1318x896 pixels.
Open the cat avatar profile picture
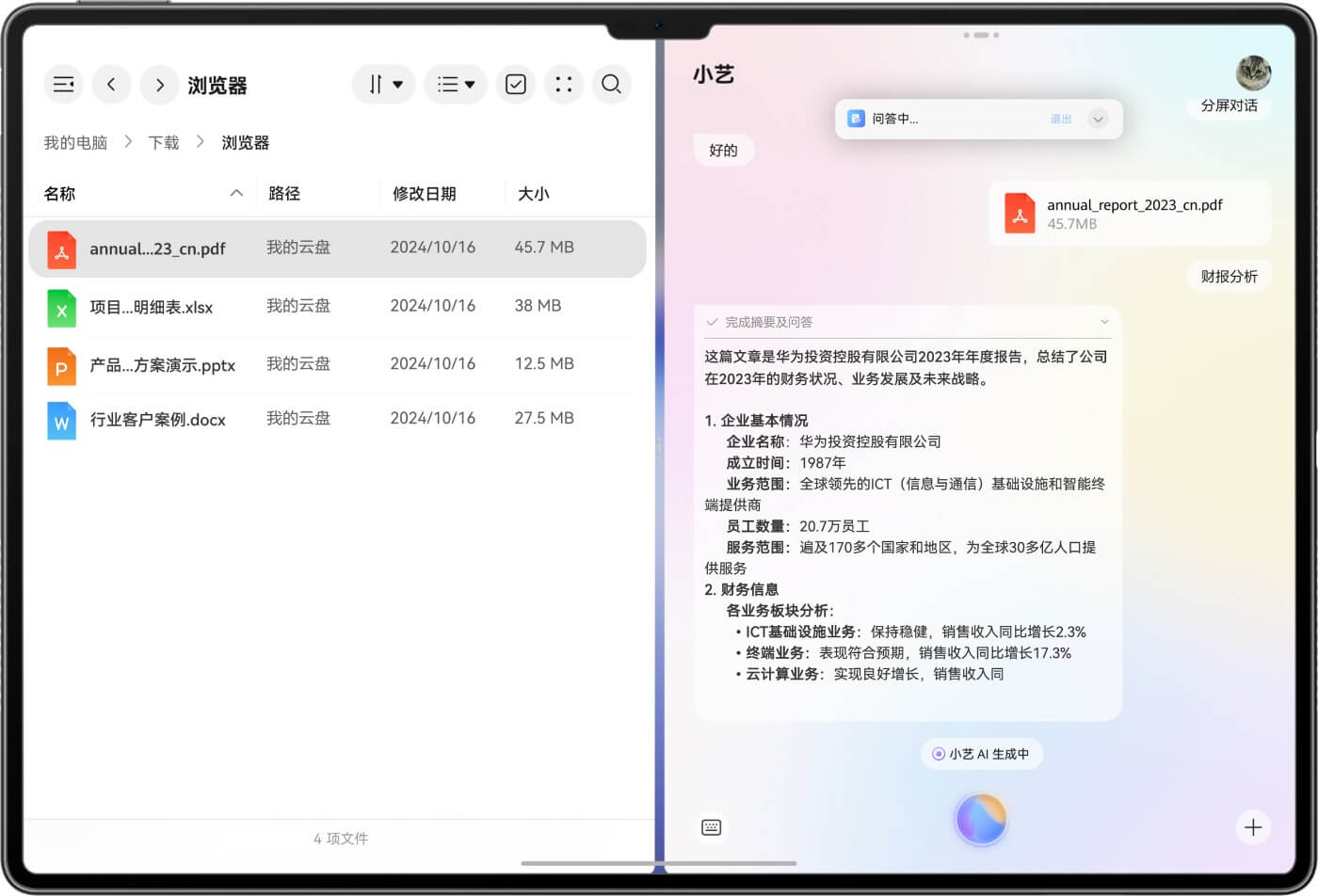pos(1253,72)
